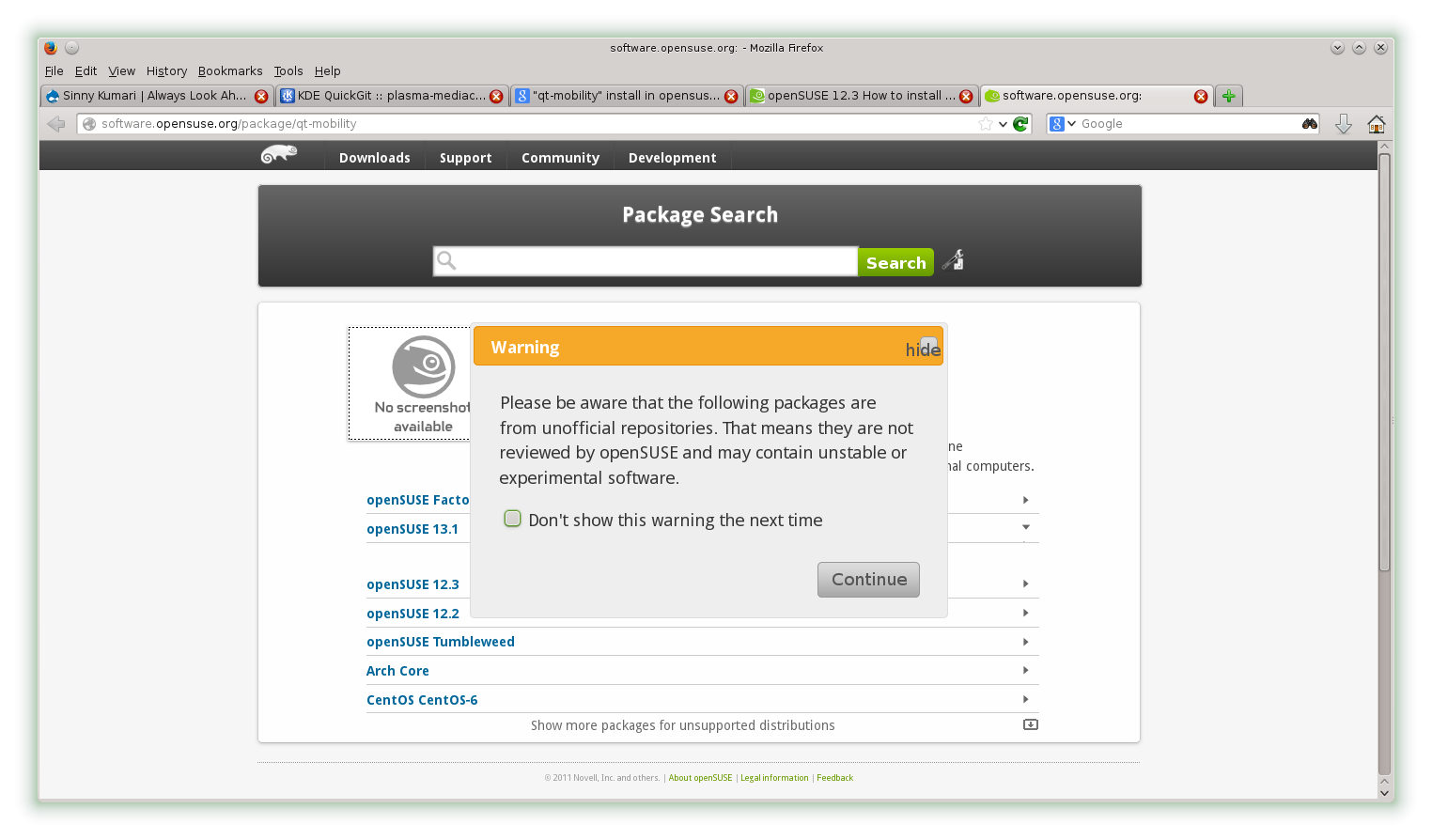Expand the openSUSE Tumbleweed row arrow
The image size is (1432, 840).
pos(1026,642)
